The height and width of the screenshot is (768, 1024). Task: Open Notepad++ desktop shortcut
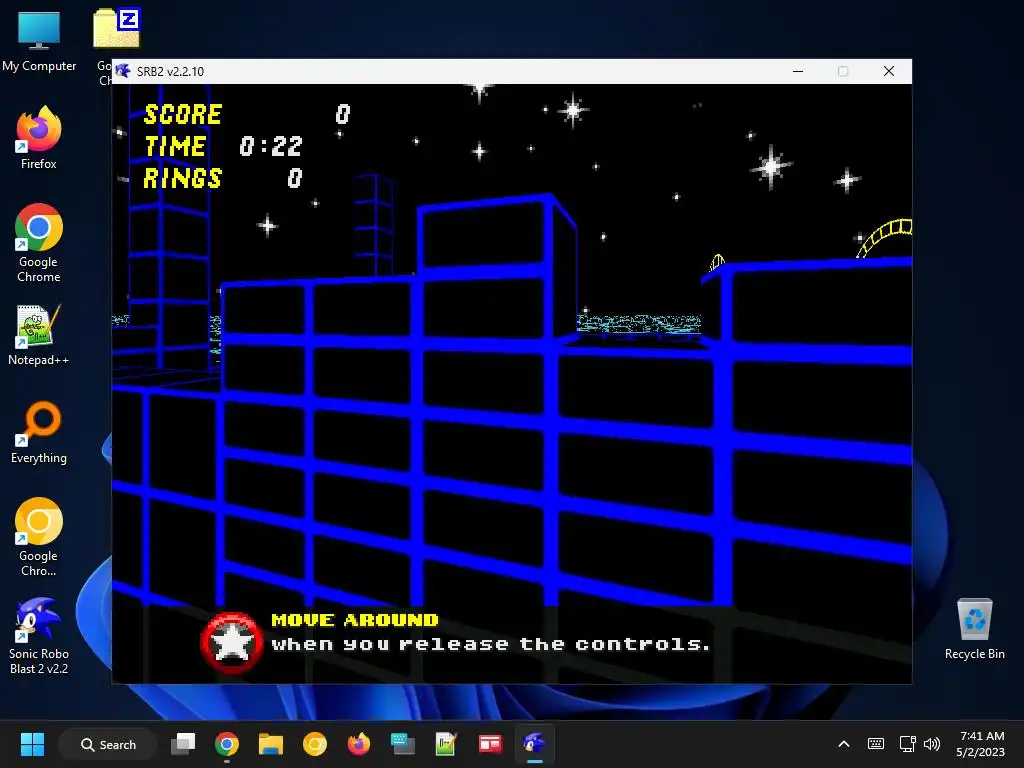click(x=39, y=335)
